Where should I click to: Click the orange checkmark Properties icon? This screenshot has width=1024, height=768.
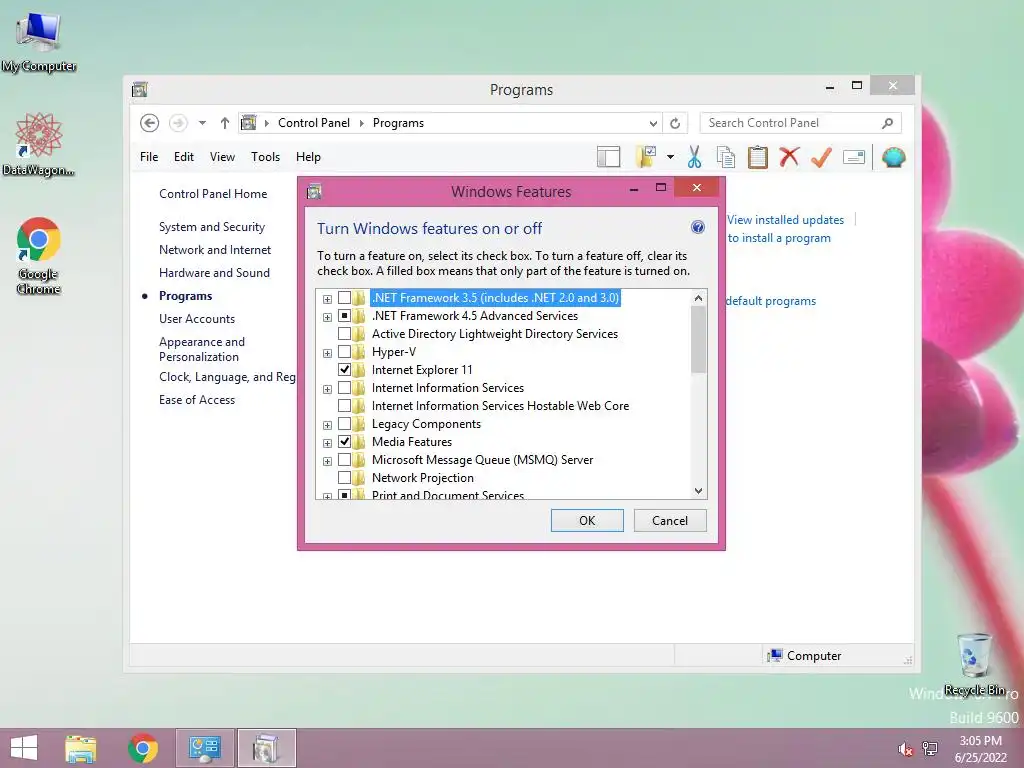tap(821, 157)
